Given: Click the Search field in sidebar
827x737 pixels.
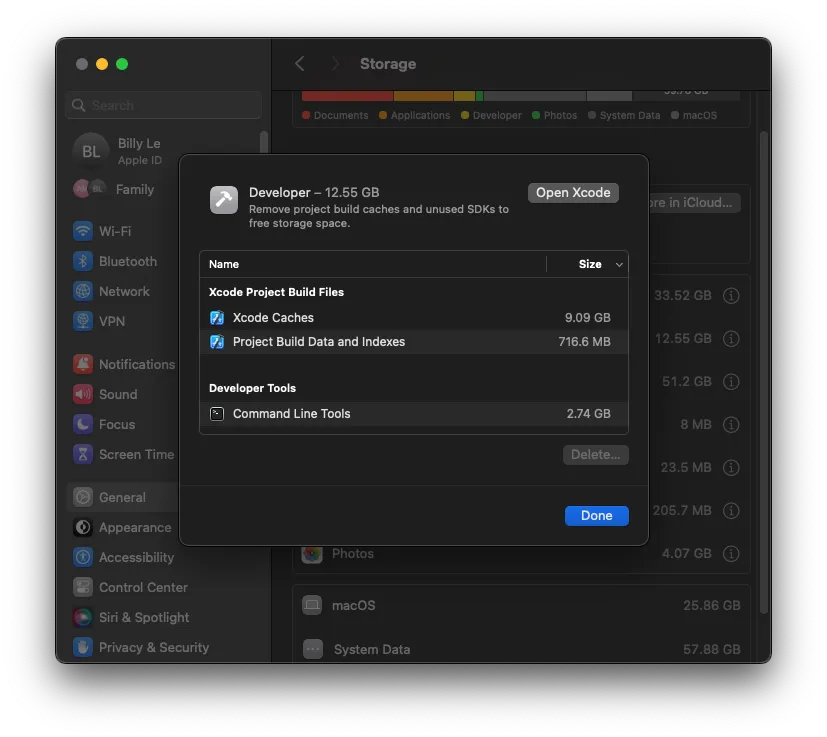Looking at the screenshot, I should coord(164,105).
